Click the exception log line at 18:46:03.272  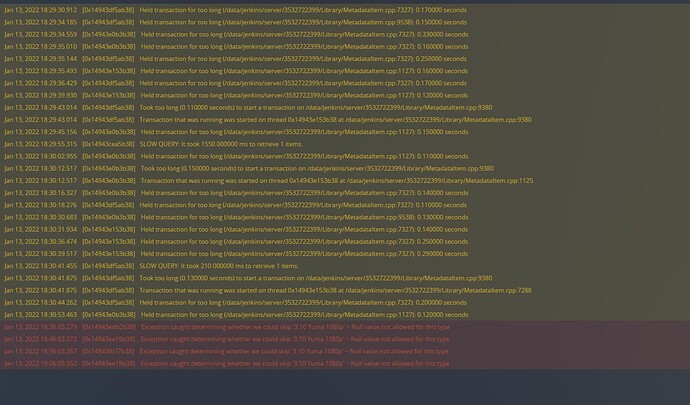click(x=345, y=339)
